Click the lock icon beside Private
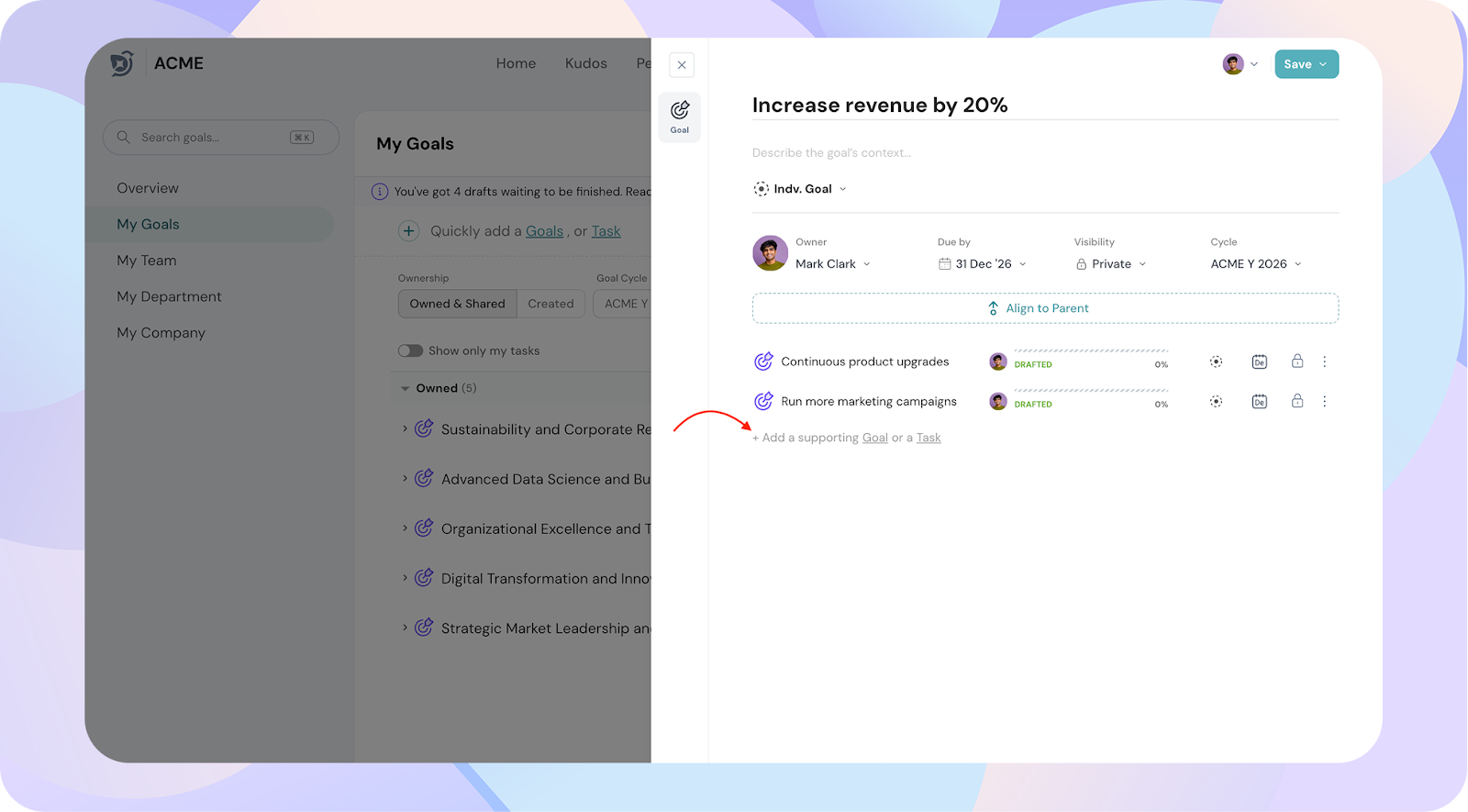 pyautogui.click(x=1082, y=264)
